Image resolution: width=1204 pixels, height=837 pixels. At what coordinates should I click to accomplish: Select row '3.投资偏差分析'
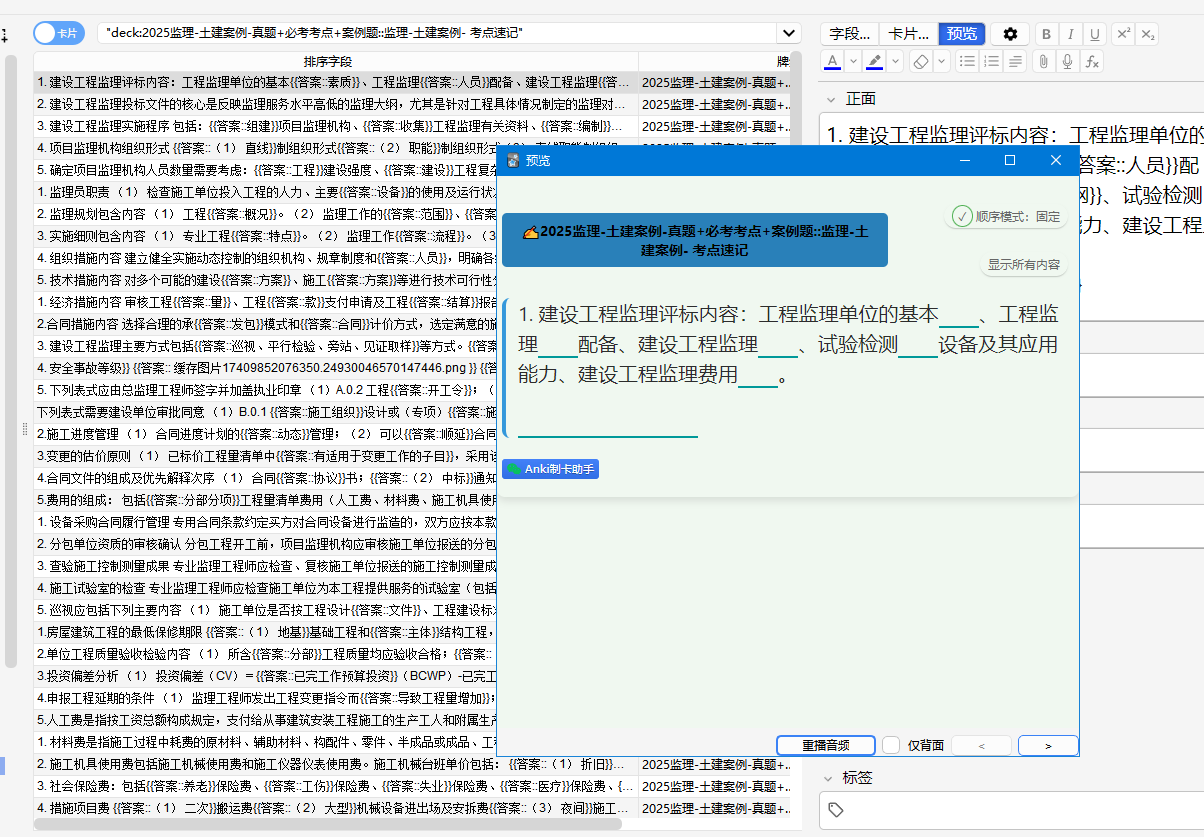(x=265, y=675)
